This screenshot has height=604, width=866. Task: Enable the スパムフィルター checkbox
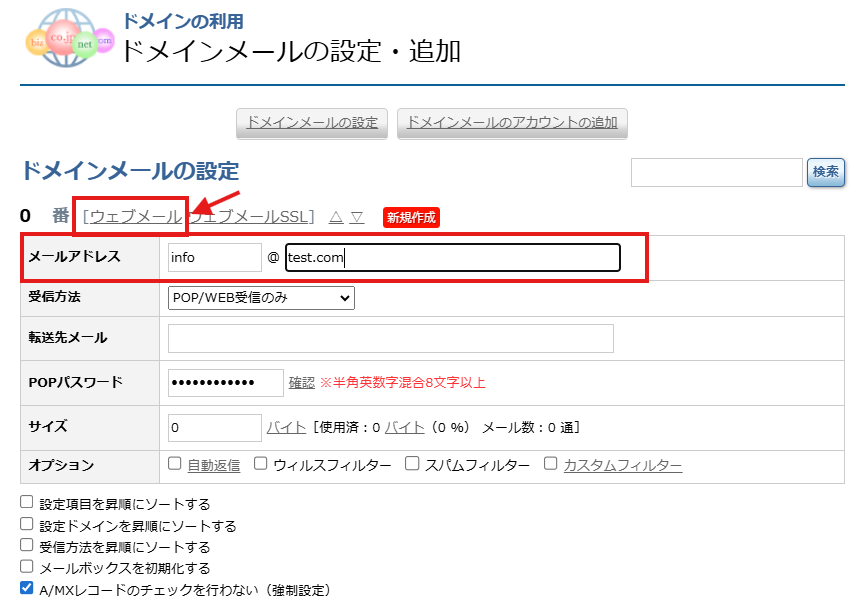tap(412, 464)
